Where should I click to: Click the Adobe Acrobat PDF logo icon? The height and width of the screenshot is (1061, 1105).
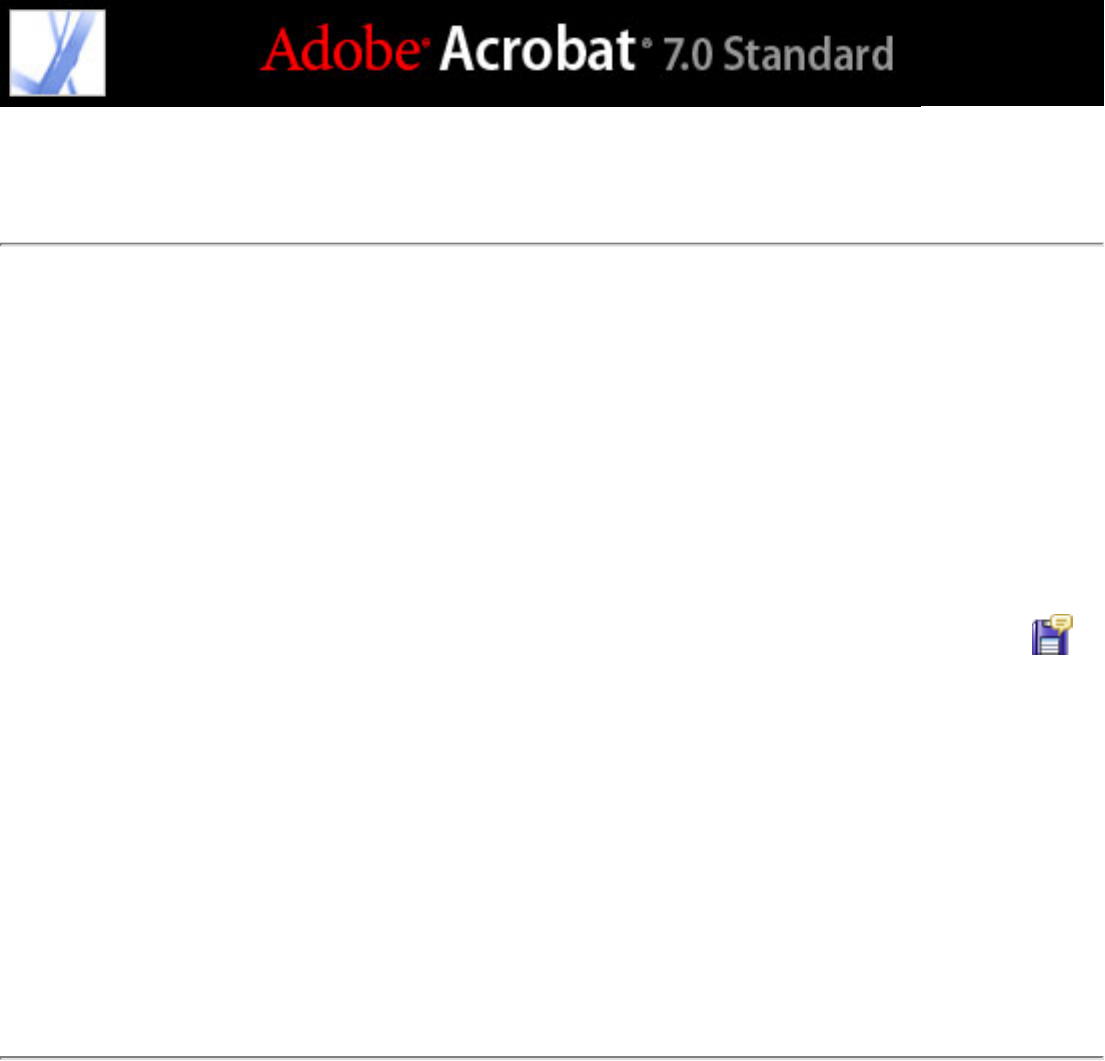coord(57,53)
